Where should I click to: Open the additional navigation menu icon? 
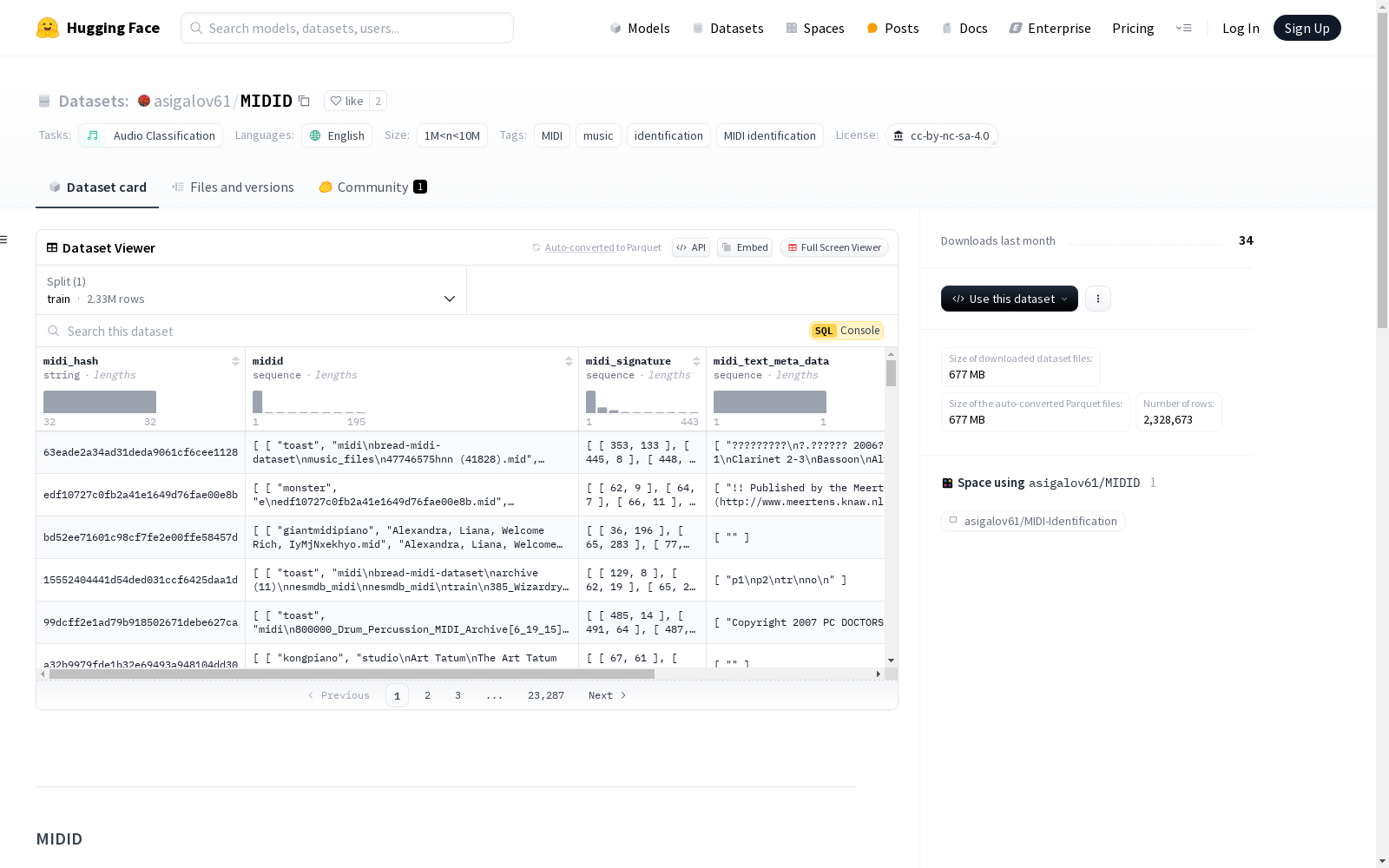click(x=1183, y=28)
